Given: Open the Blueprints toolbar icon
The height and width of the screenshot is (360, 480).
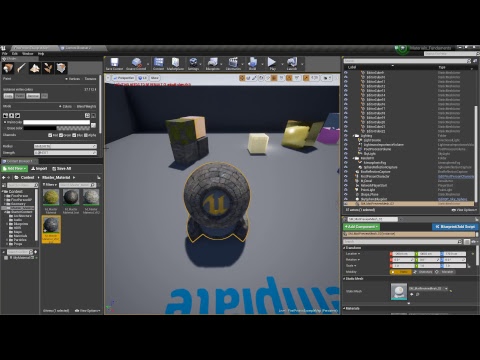Looking at the screenshot, I should click(213, 64).
